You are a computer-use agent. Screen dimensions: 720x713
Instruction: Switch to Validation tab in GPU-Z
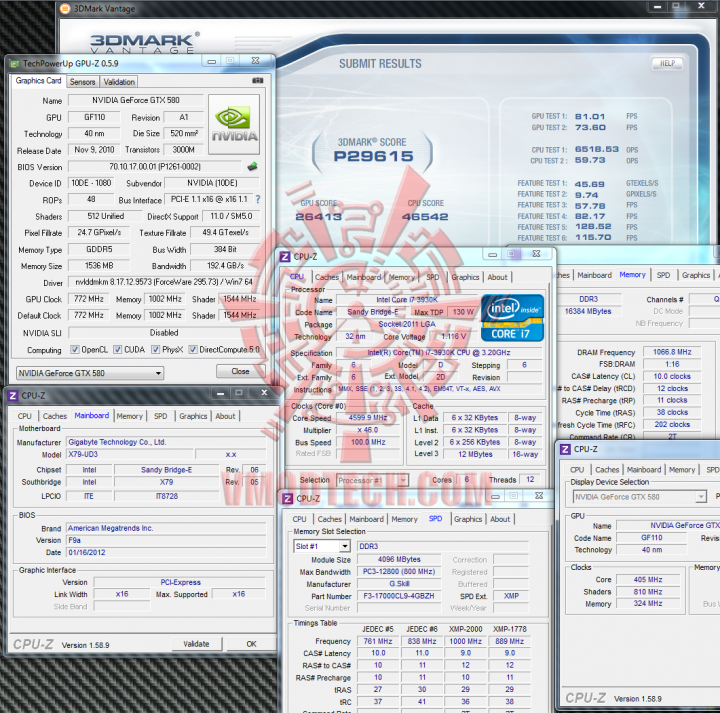click(x=119, y=82)
